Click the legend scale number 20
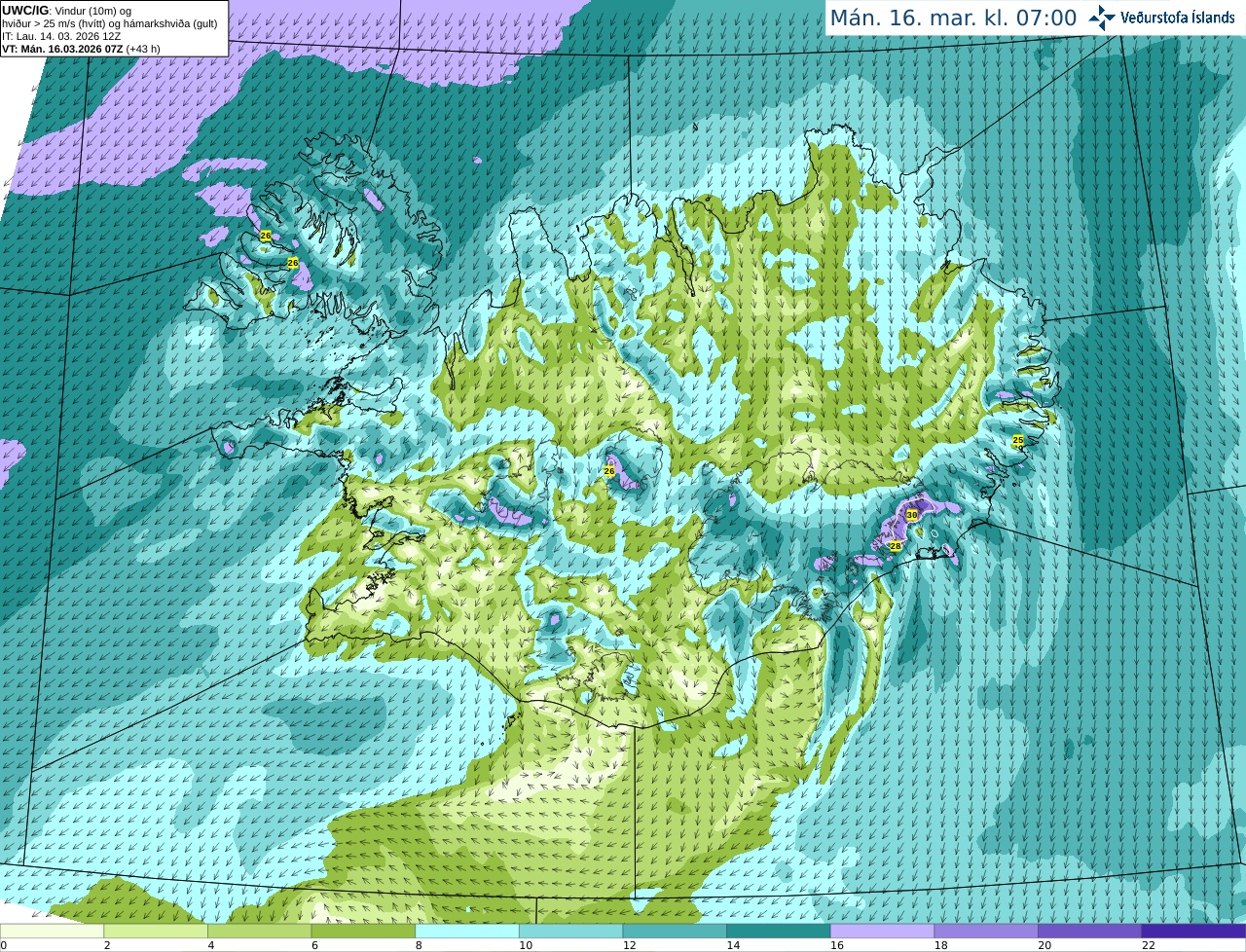The height and width of the screenshot is (952, 1246). click(1044, 945)
